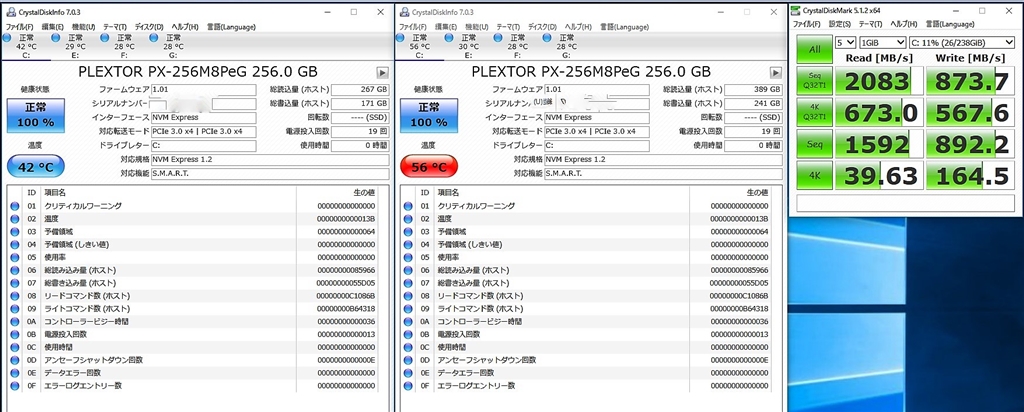
Task: Open the ヘルプ(H) menu in CrystalDiskMark
Action: [x=904, y=24]
